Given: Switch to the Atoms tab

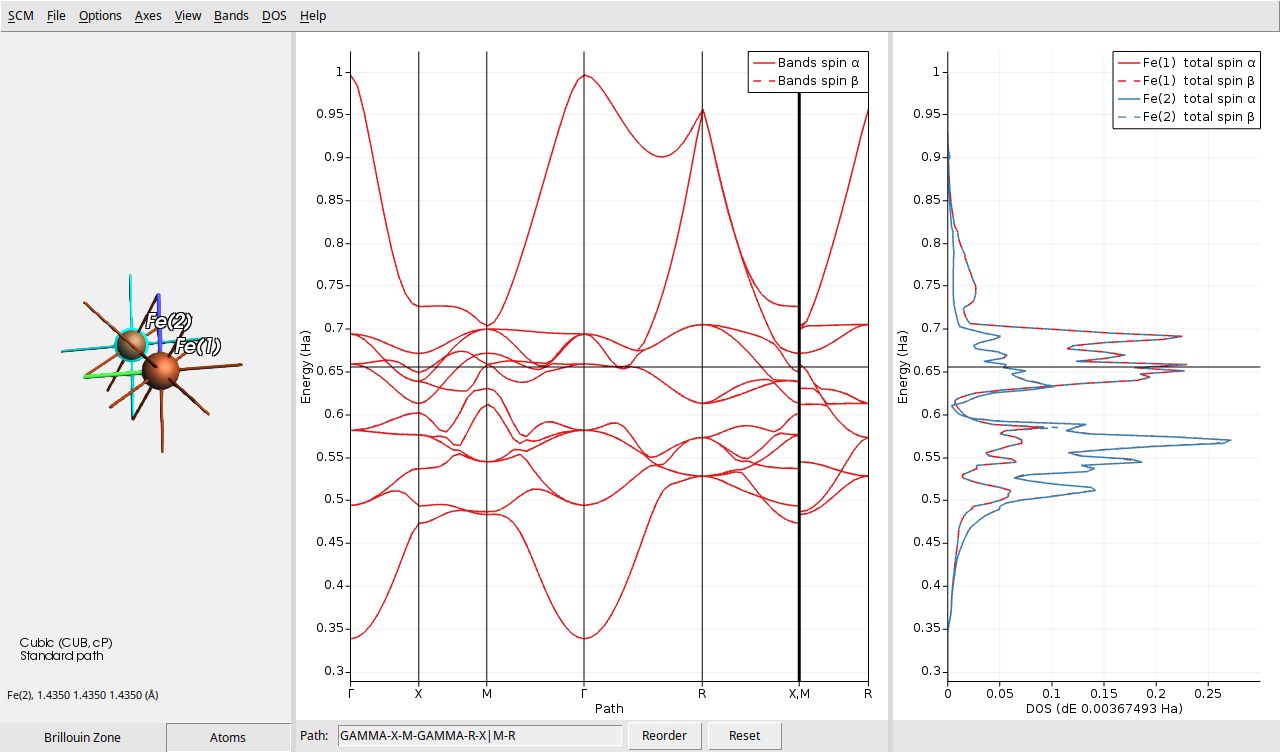Looking at the screenshot, I should coord(227,737).
